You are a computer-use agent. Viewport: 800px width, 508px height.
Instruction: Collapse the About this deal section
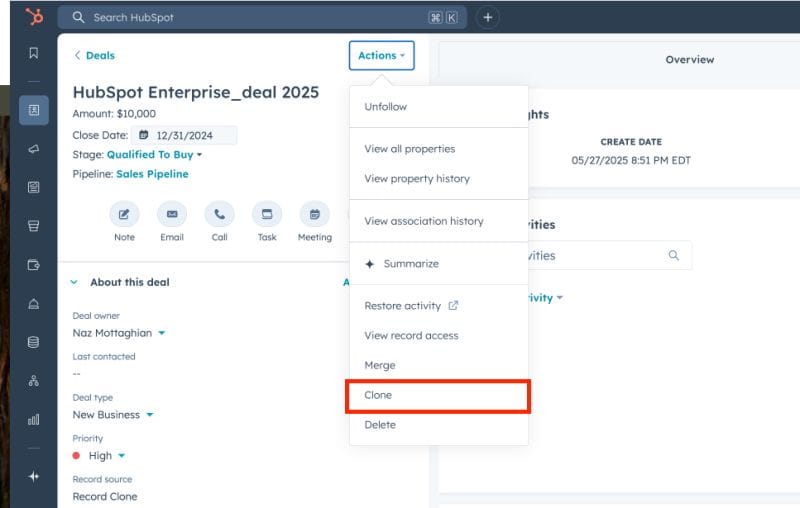(74, 282)
